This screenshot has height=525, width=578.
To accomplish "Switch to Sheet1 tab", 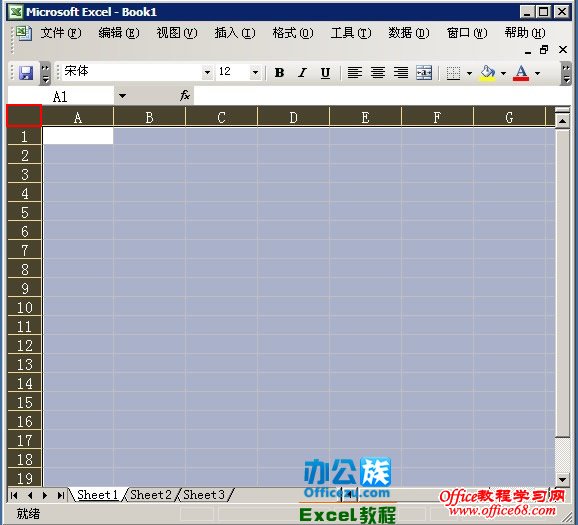I will 97,495.
